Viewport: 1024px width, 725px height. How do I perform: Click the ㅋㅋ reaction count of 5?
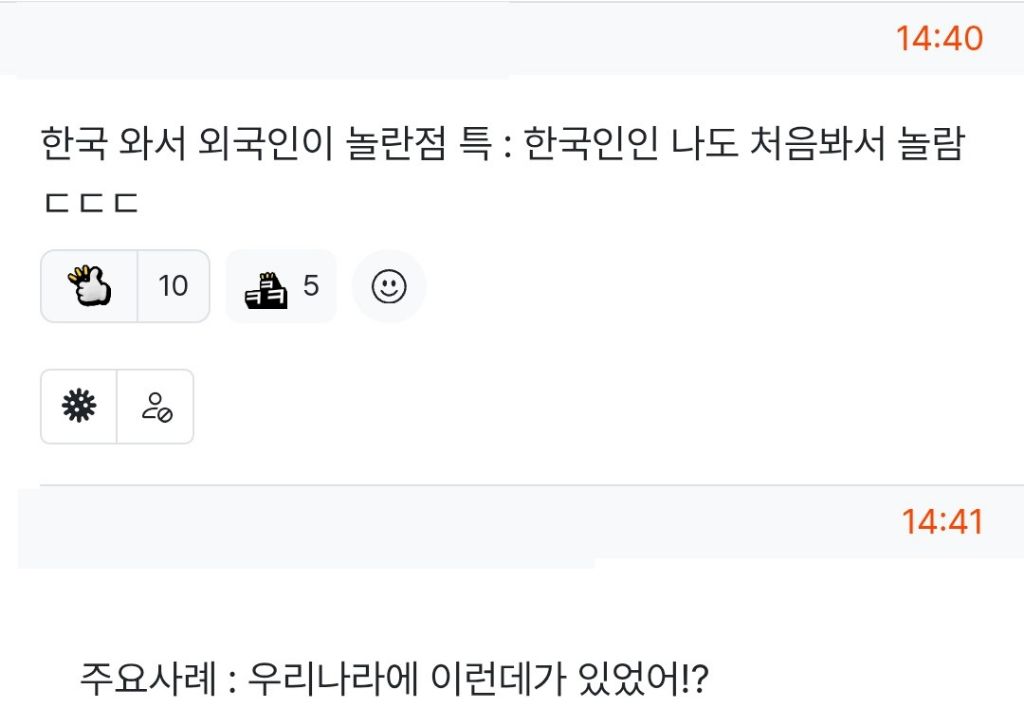(311, 286)
